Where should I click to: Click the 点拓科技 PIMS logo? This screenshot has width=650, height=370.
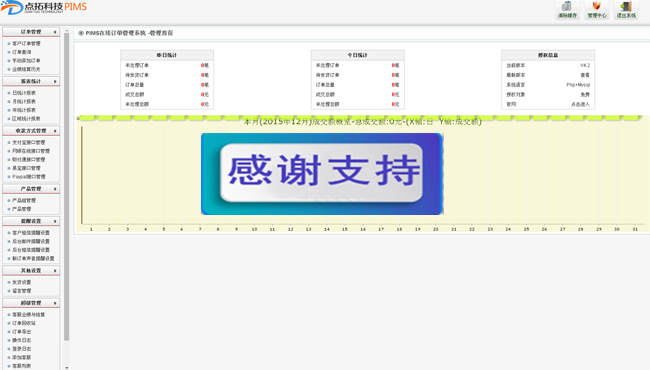44,7
